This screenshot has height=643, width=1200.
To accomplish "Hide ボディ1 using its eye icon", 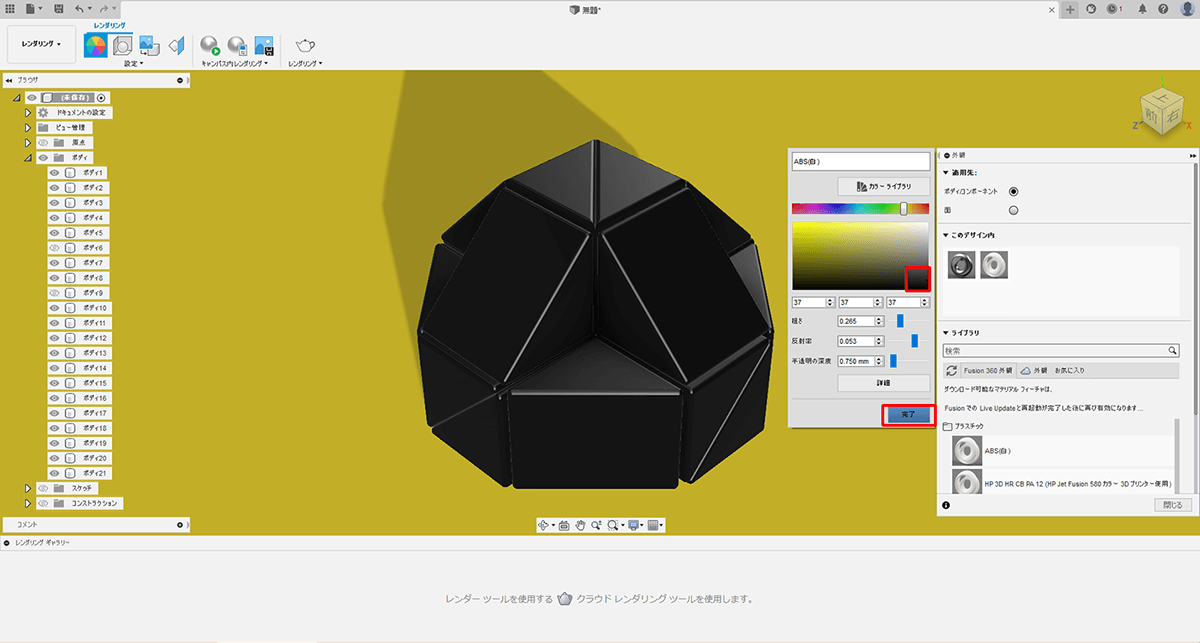I will [x=55, y=173].
